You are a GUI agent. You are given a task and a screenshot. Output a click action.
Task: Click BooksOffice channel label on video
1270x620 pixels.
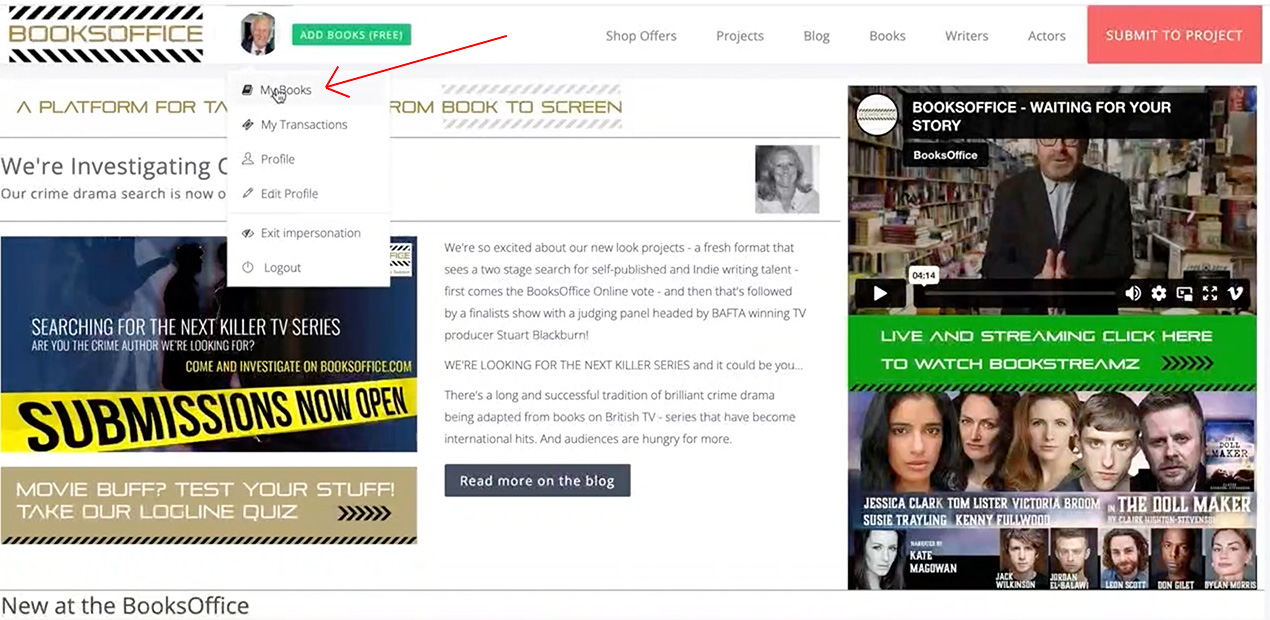coord(944,156)
